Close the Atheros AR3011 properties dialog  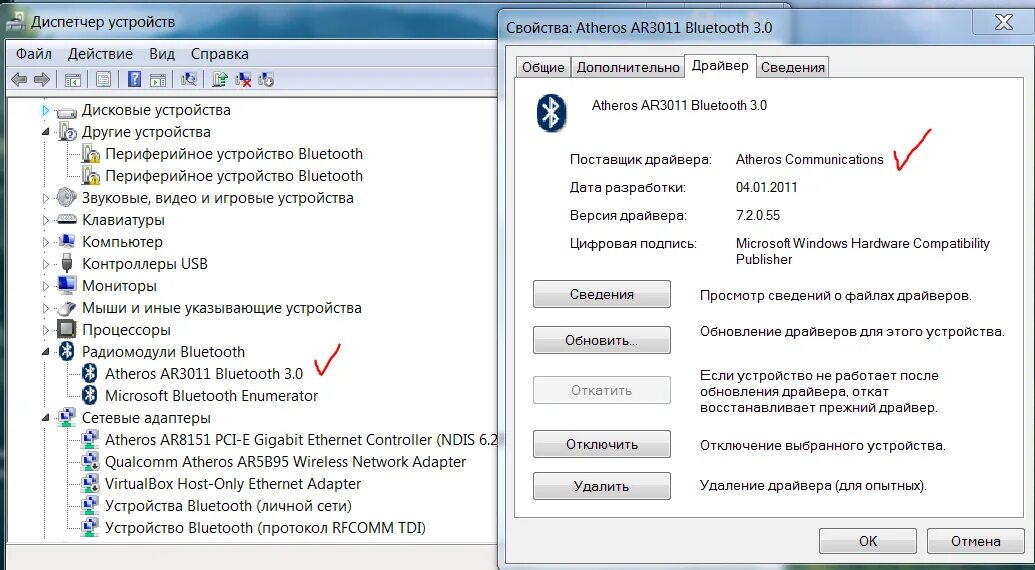click(1003, 22)
